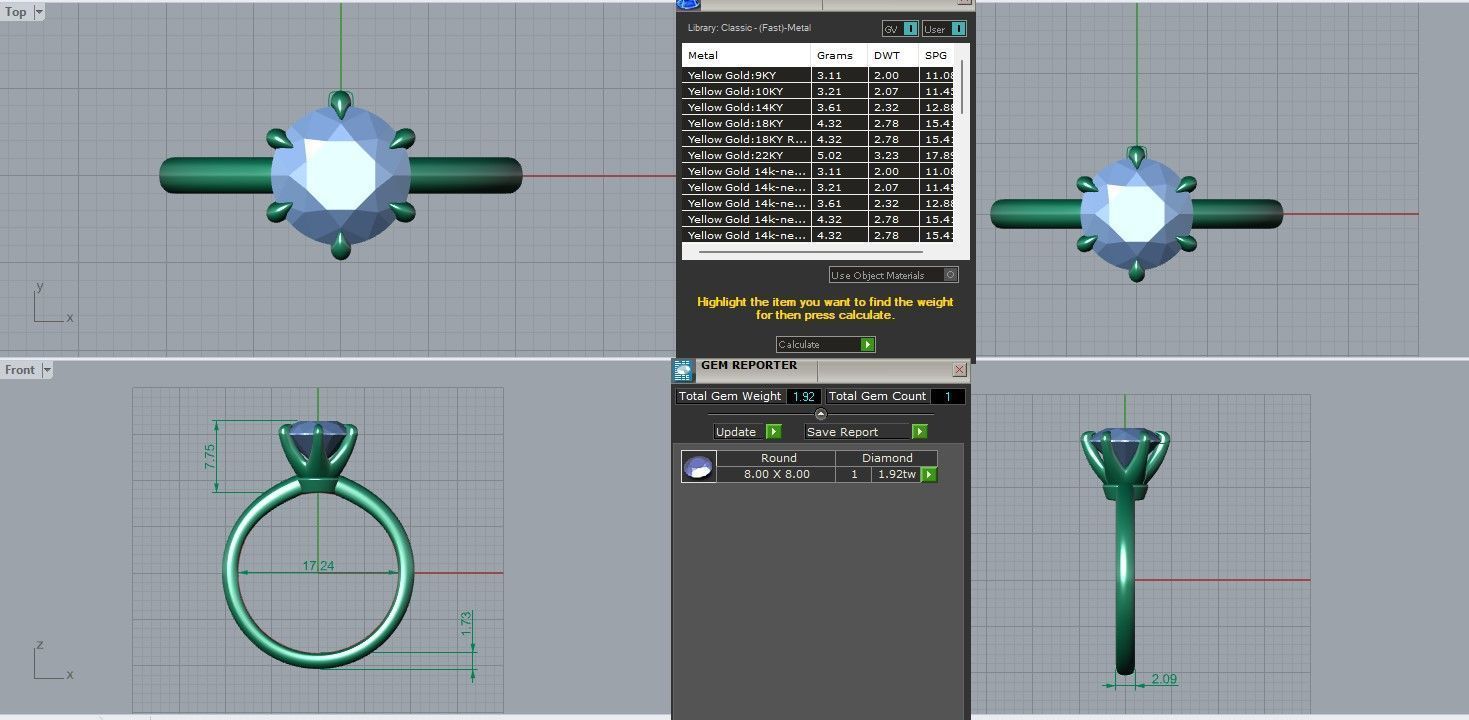Click the 2.00 DWT cell for Yellow Gold:9KY
This screenshot has height=720, width=1469.
point(892,75)
